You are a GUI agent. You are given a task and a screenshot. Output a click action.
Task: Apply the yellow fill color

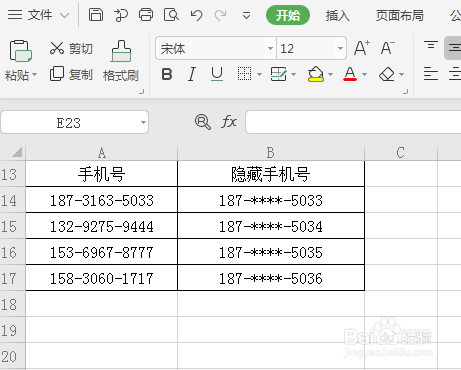point(316,74)
